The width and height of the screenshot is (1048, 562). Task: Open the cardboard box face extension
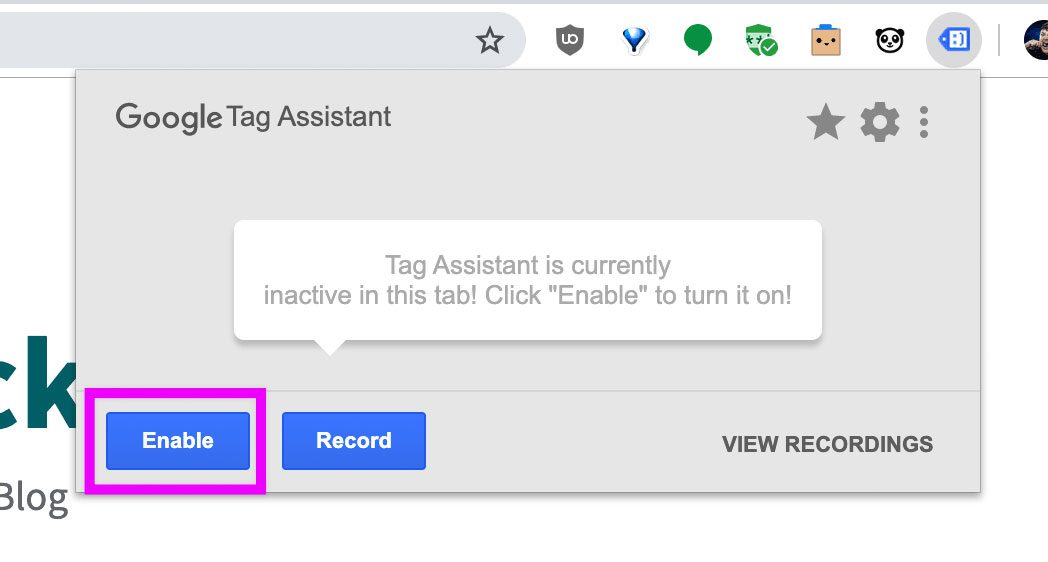click(x=825, y=40)
